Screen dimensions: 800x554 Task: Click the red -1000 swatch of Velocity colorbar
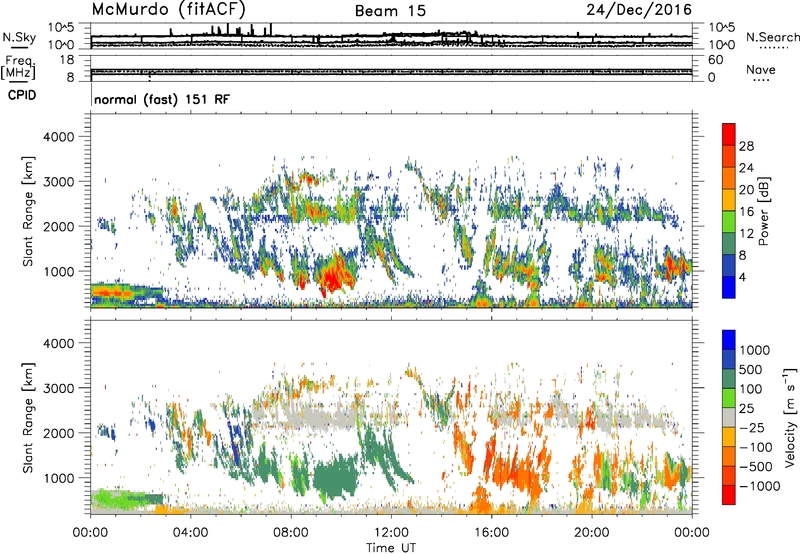click(729, 495)
